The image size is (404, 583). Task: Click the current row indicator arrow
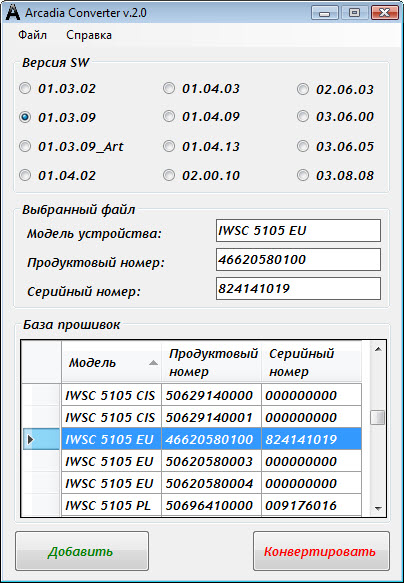coord(30,439)
